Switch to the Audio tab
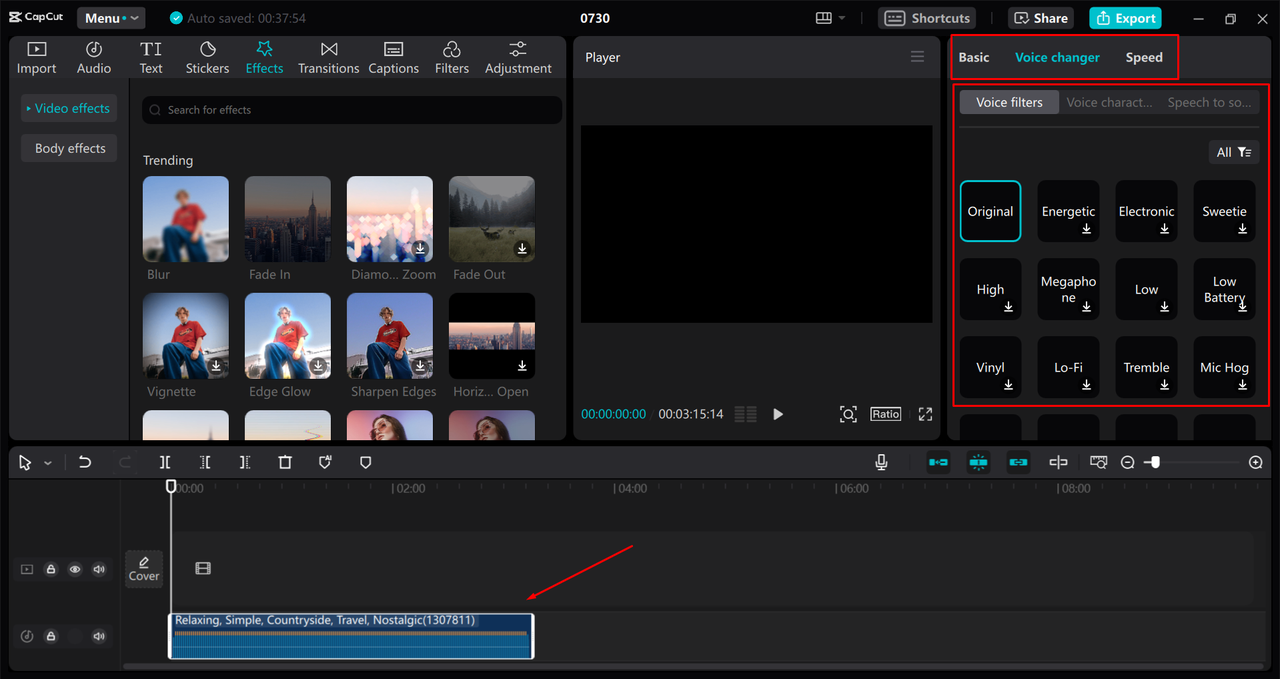This screenshot has height=679, width=1280. (x=94, y=58)
